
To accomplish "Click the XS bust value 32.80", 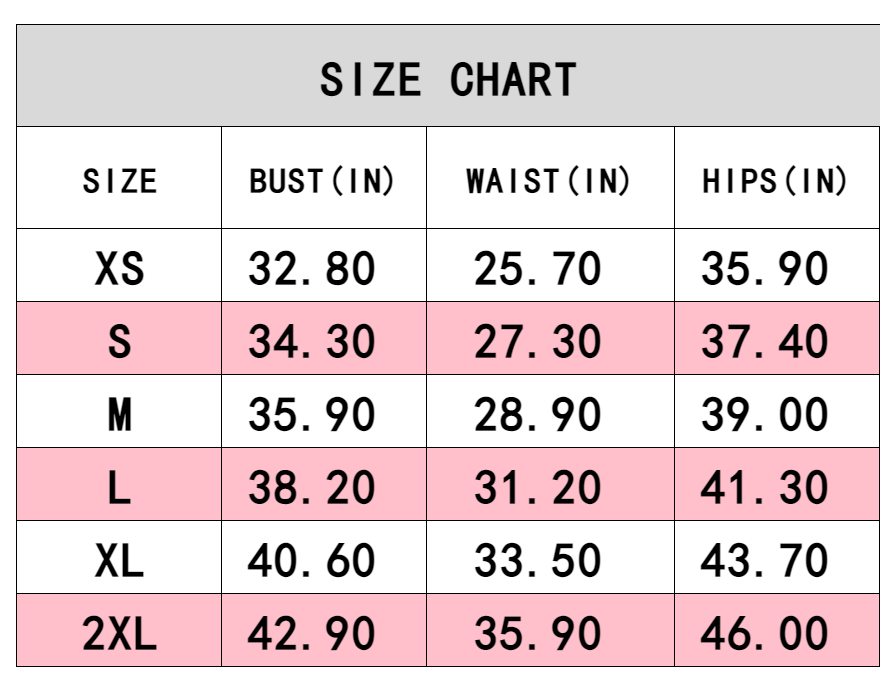I will [x=312, y=268].
